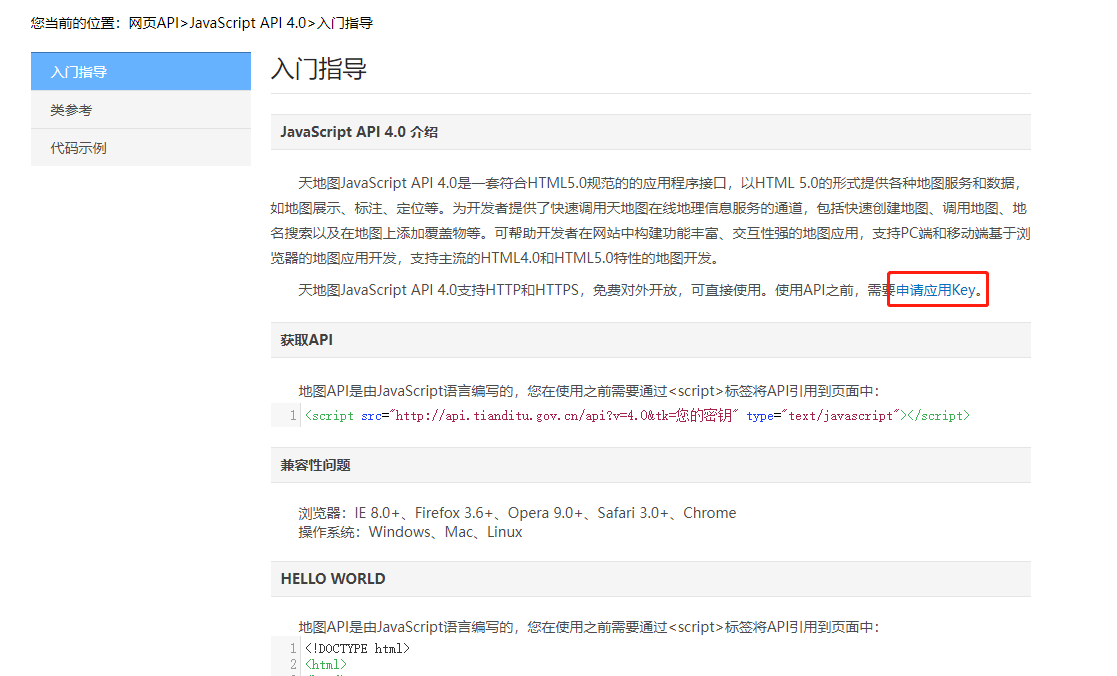Click the script tag code line with tianditu URL
The width and height of the screenshot is (1117, 676).
[637, 415]
